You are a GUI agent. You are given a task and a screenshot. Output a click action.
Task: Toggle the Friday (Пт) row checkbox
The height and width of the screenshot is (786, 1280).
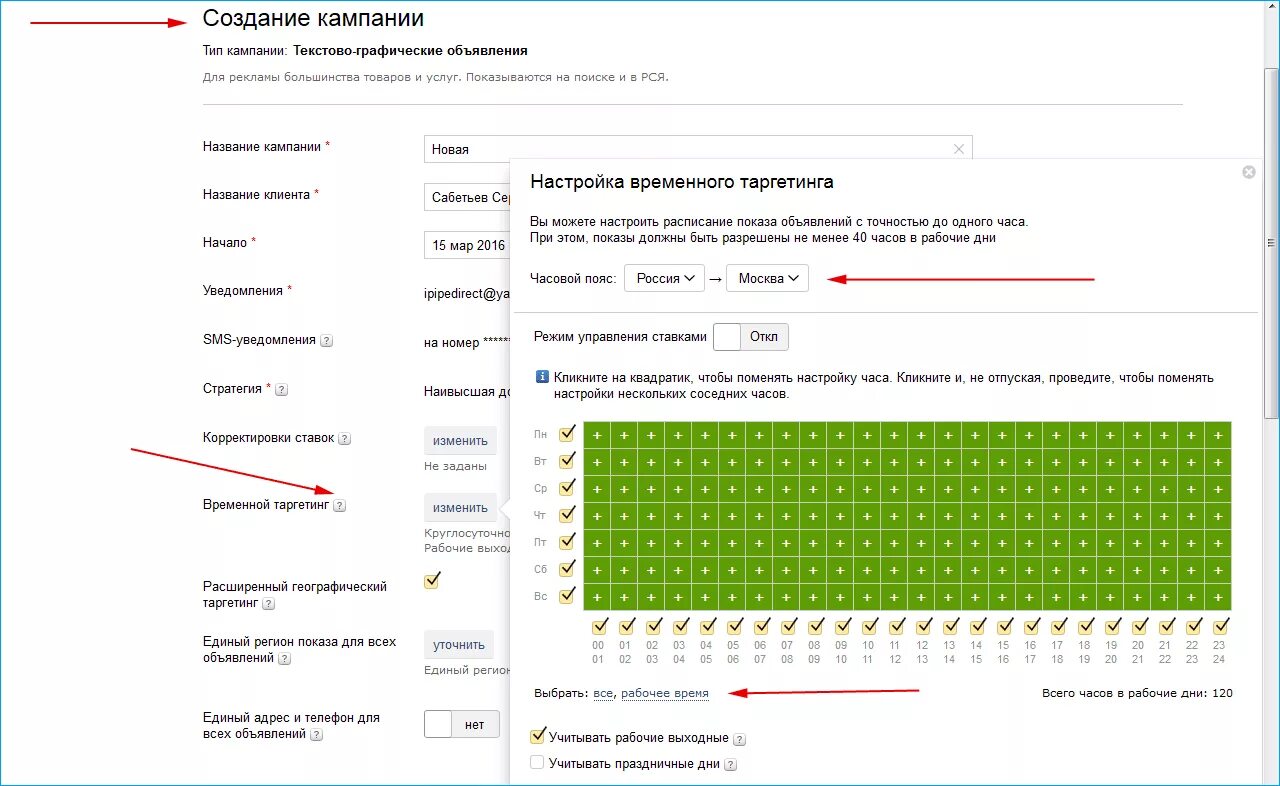point(568,541)
